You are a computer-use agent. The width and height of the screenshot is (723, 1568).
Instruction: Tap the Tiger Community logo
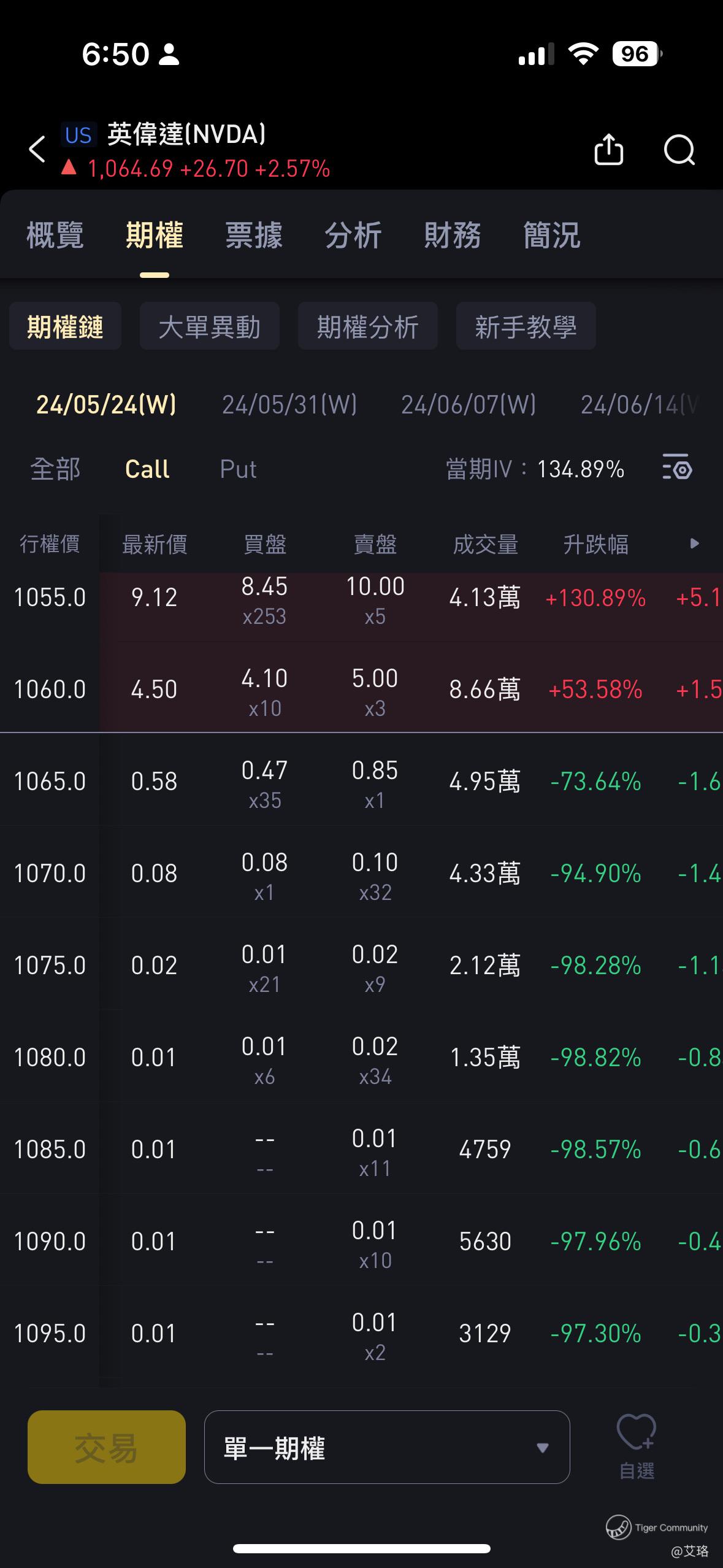pos(618,1526)
